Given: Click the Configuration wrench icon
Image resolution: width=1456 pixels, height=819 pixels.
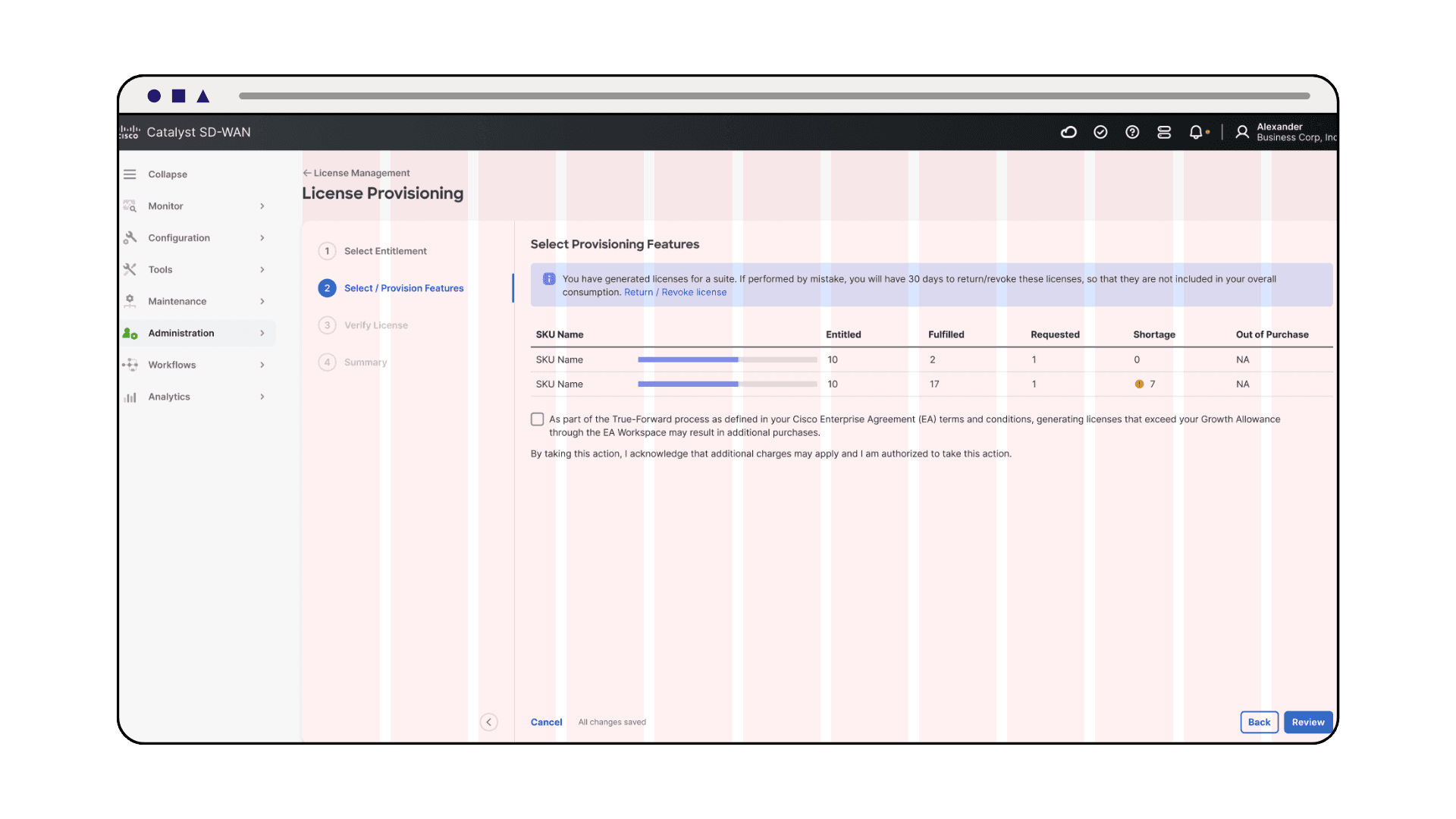Looking at the screenshot, I should [x=130, y=238].
